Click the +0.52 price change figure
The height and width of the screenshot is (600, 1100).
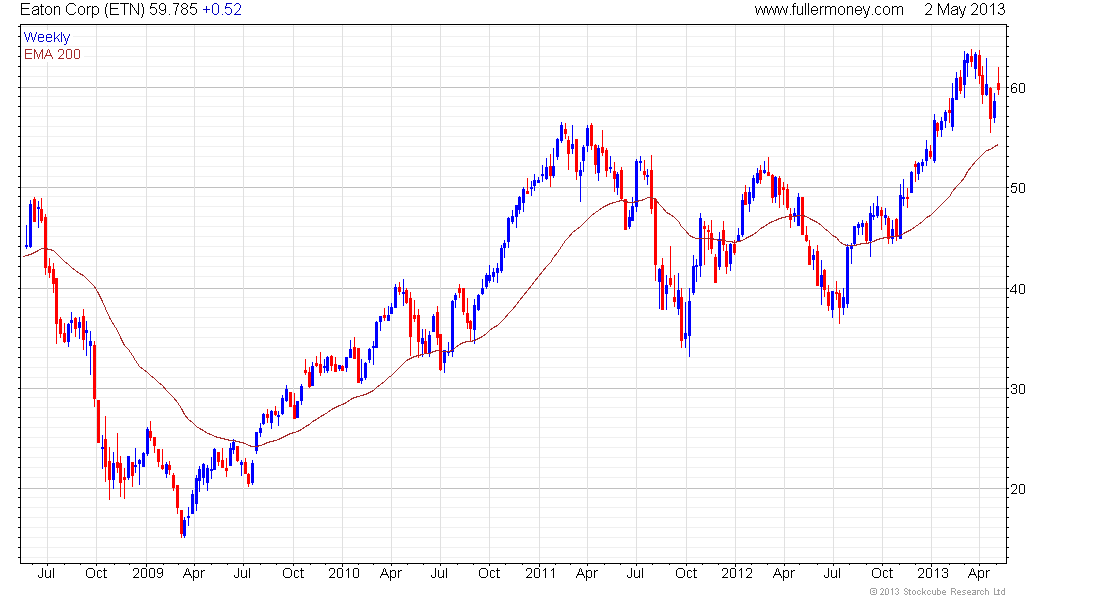pyautogui.click(x=222, y=10)
